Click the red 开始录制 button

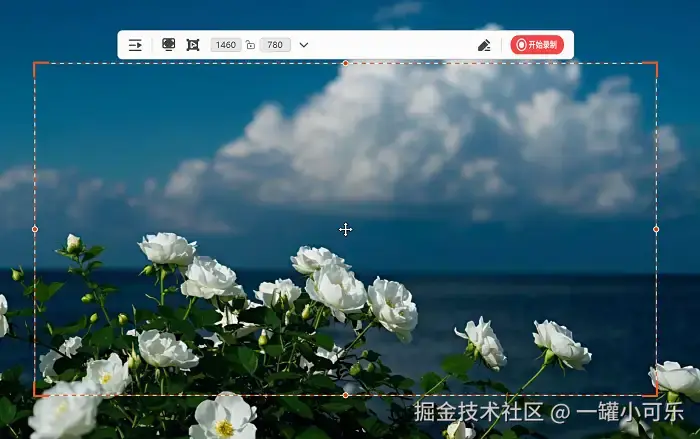(537, 45)
